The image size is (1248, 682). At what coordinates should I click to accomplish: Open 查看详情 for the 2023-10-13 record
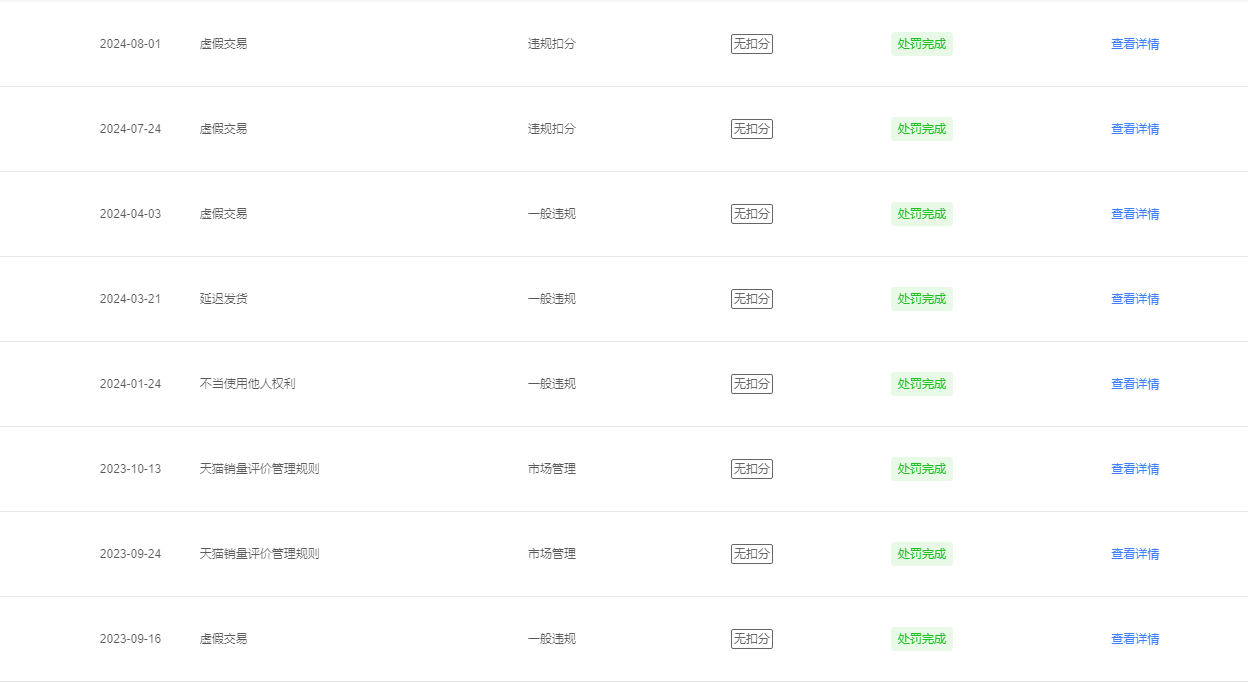(x=1135, y=469)
